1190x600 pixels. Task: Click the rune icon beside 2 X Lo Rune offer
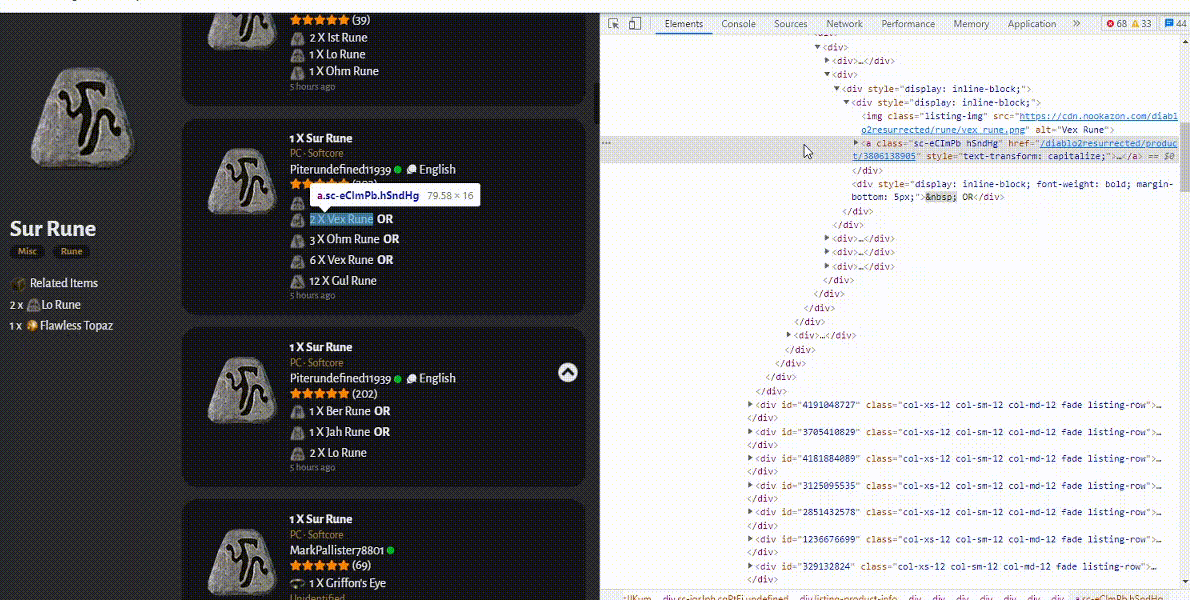pyautogui.click(x=298, y=453)
